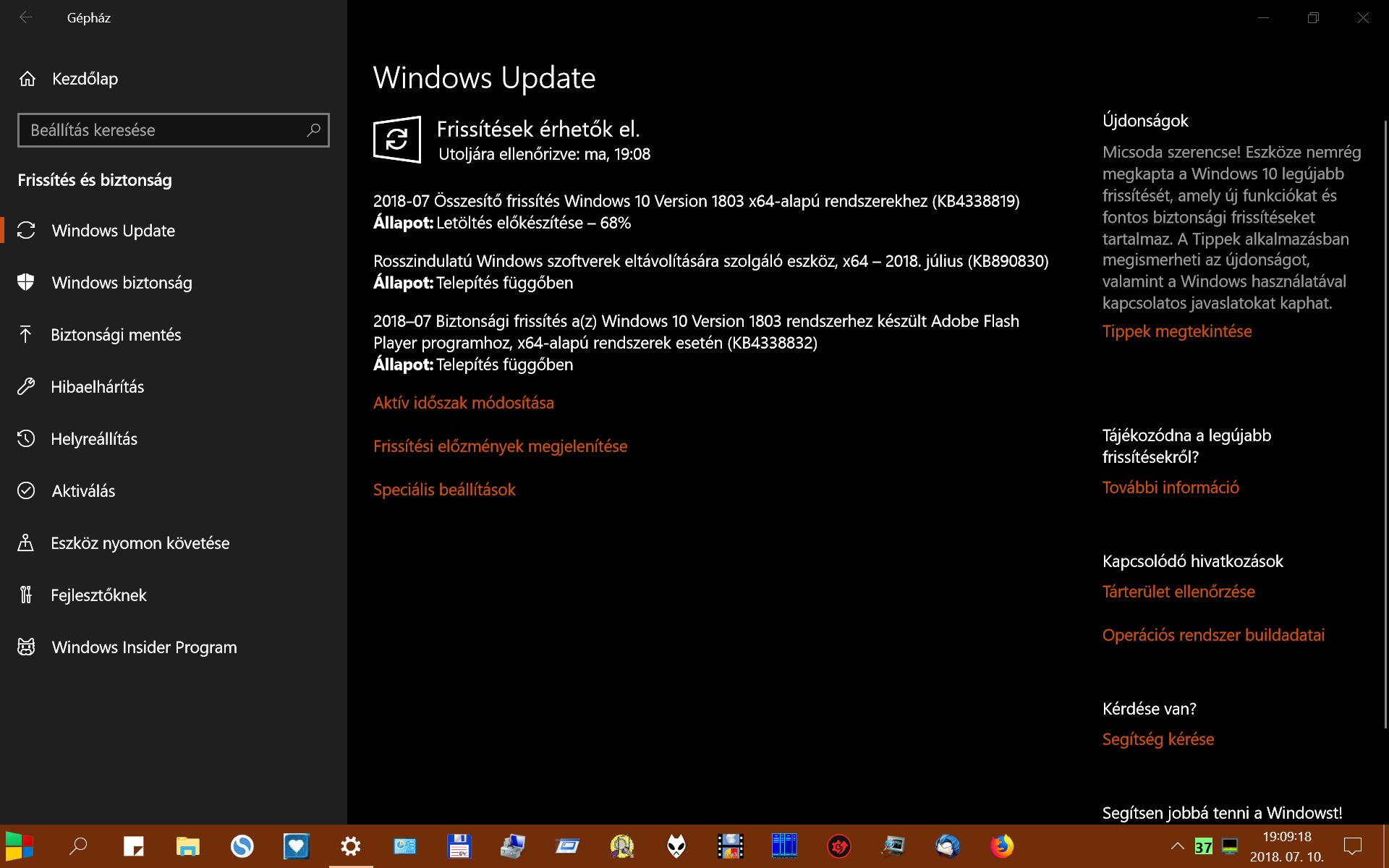Click the Helyreállítás history clock icon
Screen dimensions: 1389x868
click(x=26, y=438)
